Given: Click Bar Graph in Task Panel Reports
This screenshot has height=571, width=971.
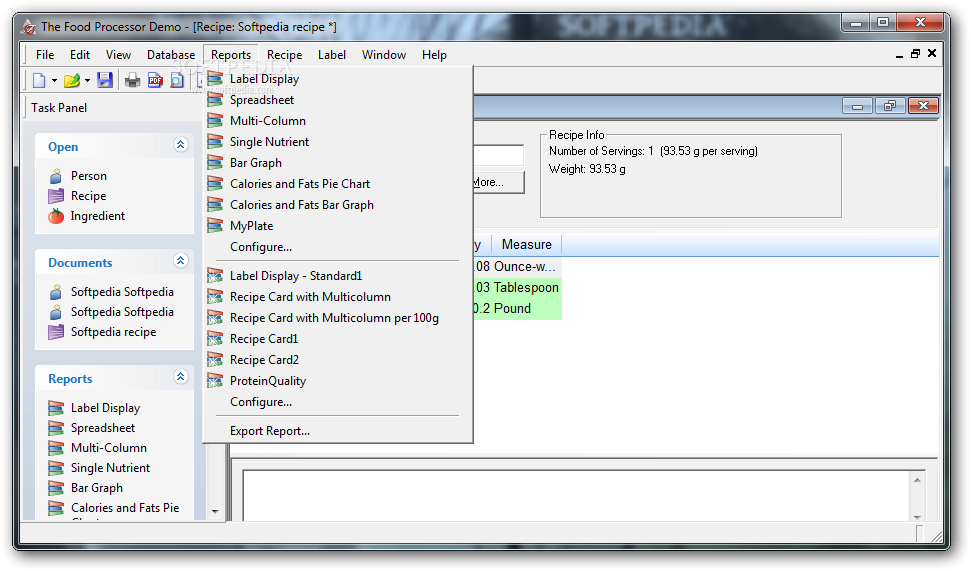Looking at the screenshot, I should (97, 488).
